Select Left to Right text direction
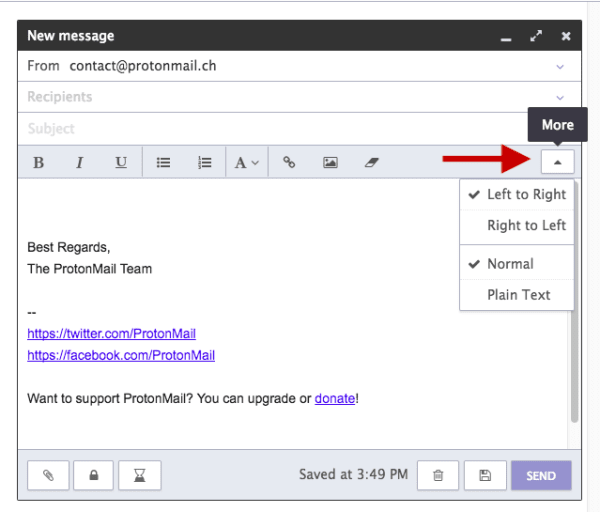 coord(517,194)
